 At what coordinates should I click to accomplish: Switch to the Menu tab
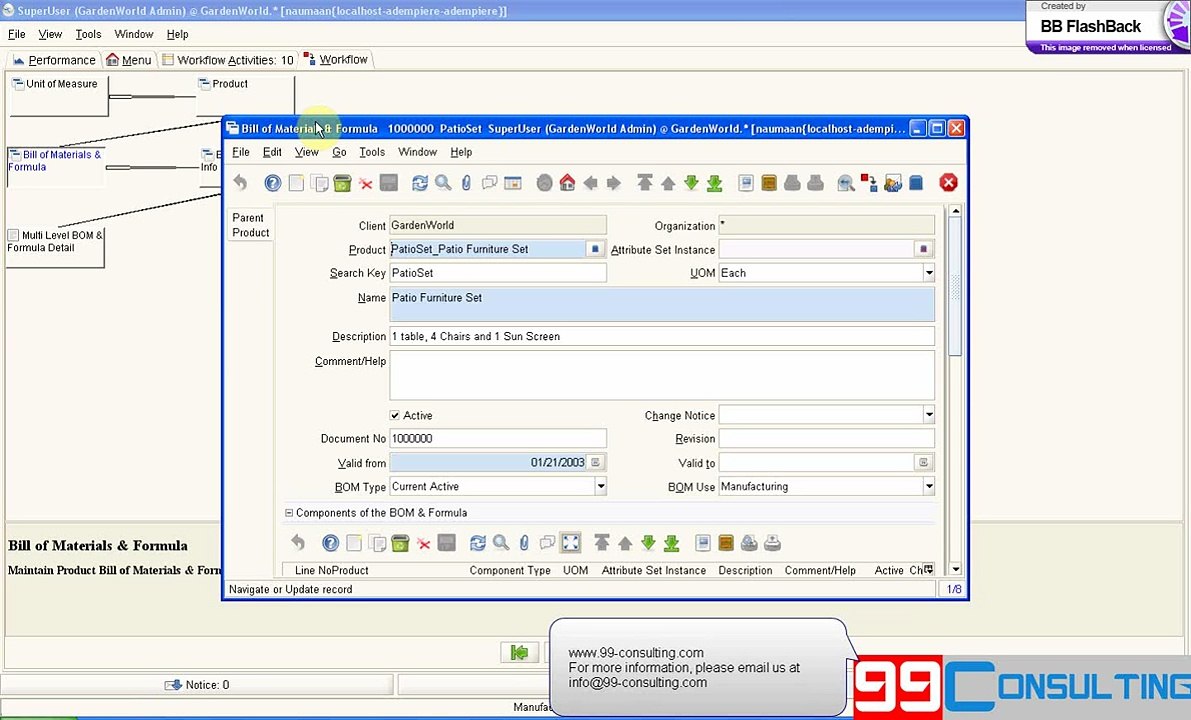tap(129, 60)
